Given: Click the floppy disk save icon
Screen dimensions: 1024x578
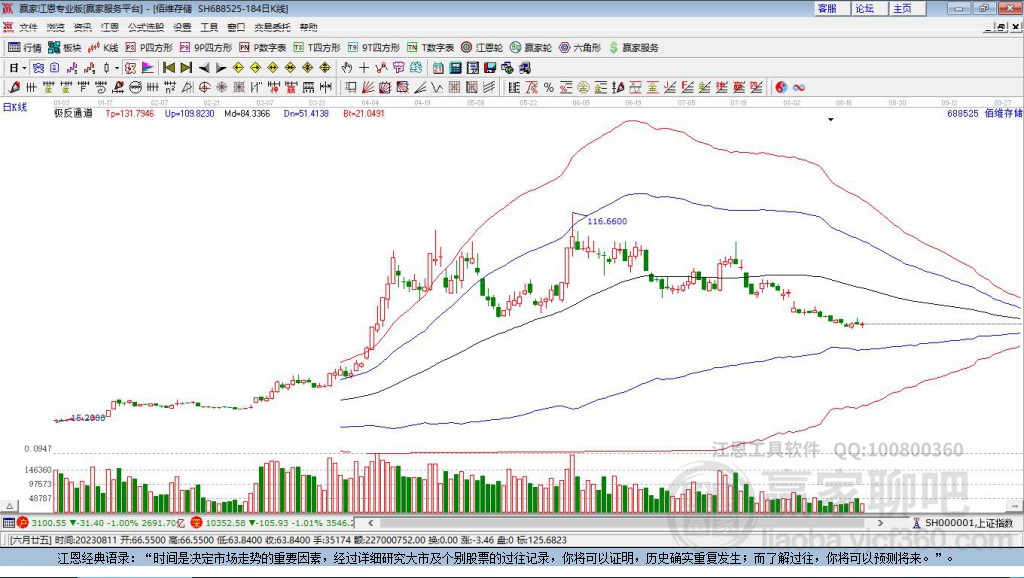Looking at the screenshot, I should 490,68.
